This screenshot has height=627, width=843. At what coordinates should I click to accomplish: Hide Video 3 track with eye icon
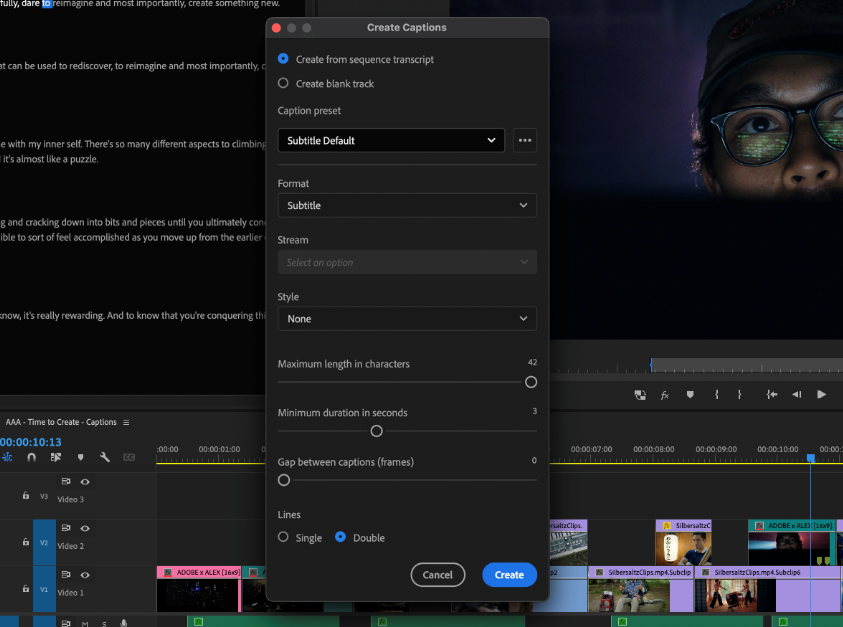pyautogui.click(x=85, y=482)
